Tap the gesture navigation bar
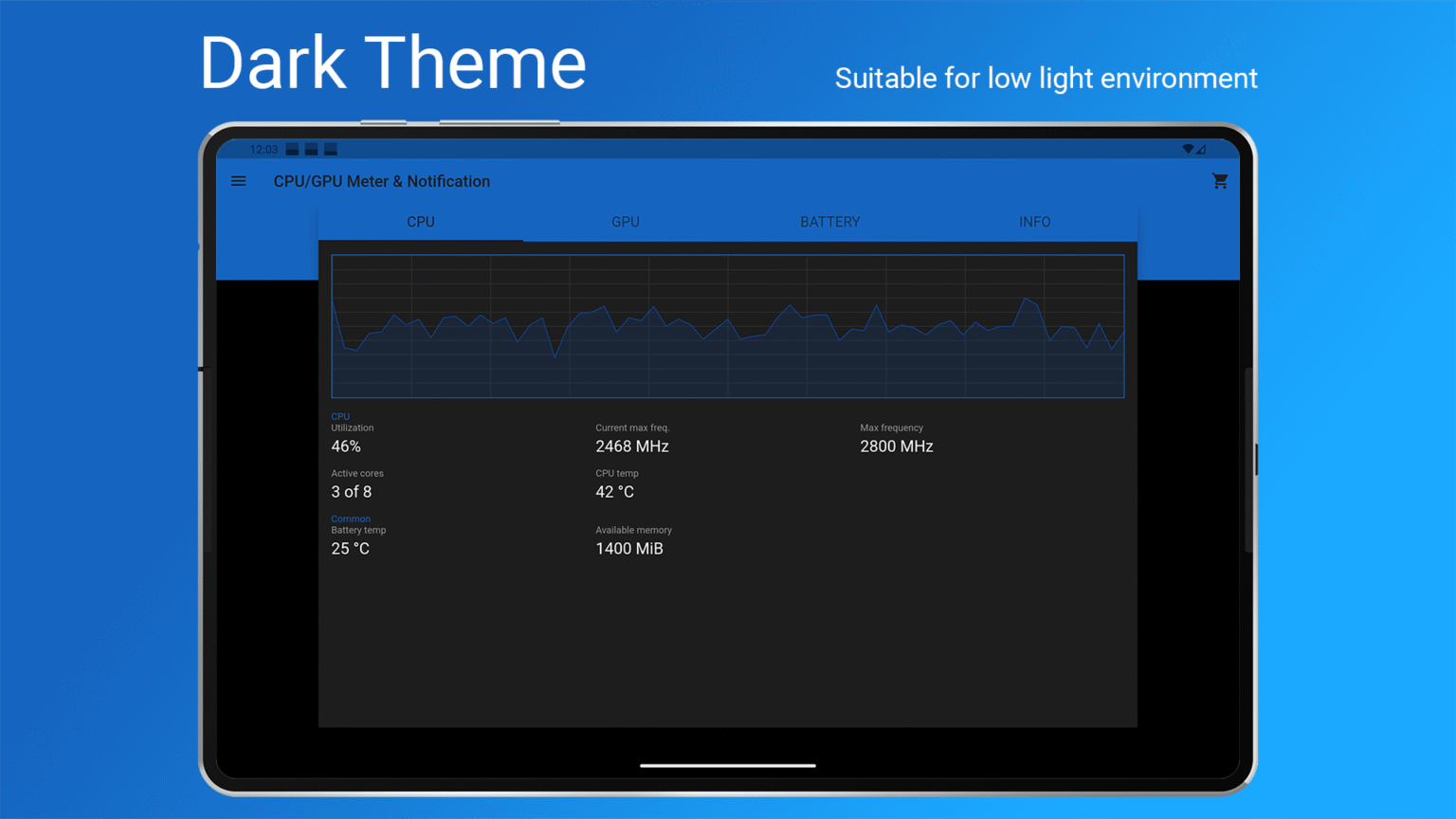 coord(728,765)
